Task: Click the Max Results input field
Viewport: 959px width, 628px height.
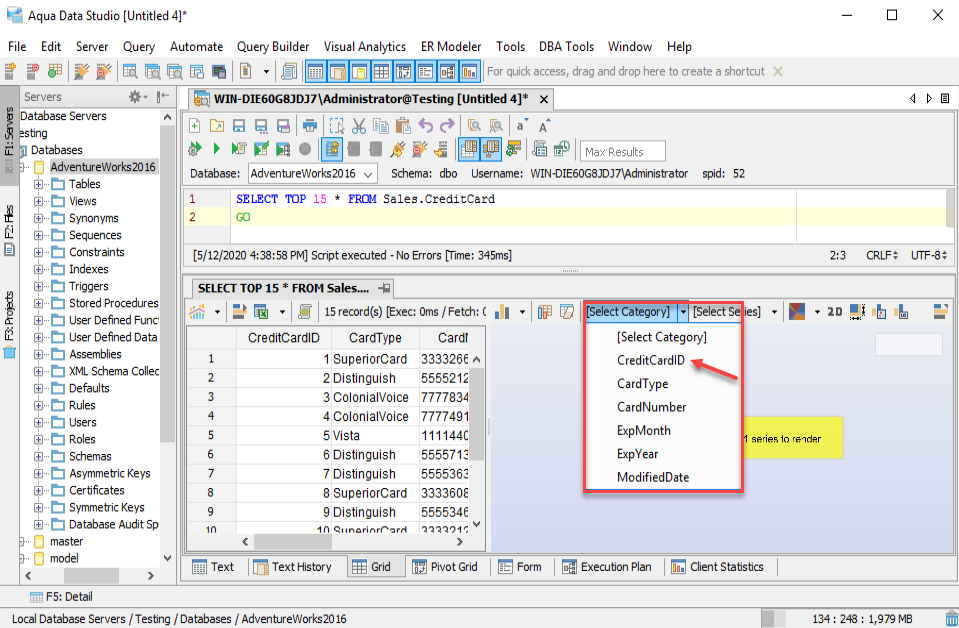Action: (624, 152)
